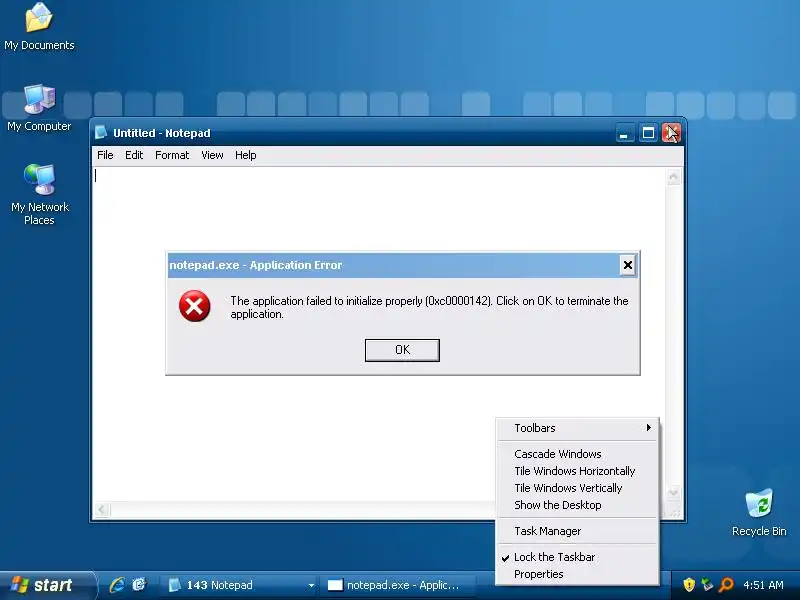
Task: Minimize the Untitled Notepad window
Action: click(x=624, y=133)
